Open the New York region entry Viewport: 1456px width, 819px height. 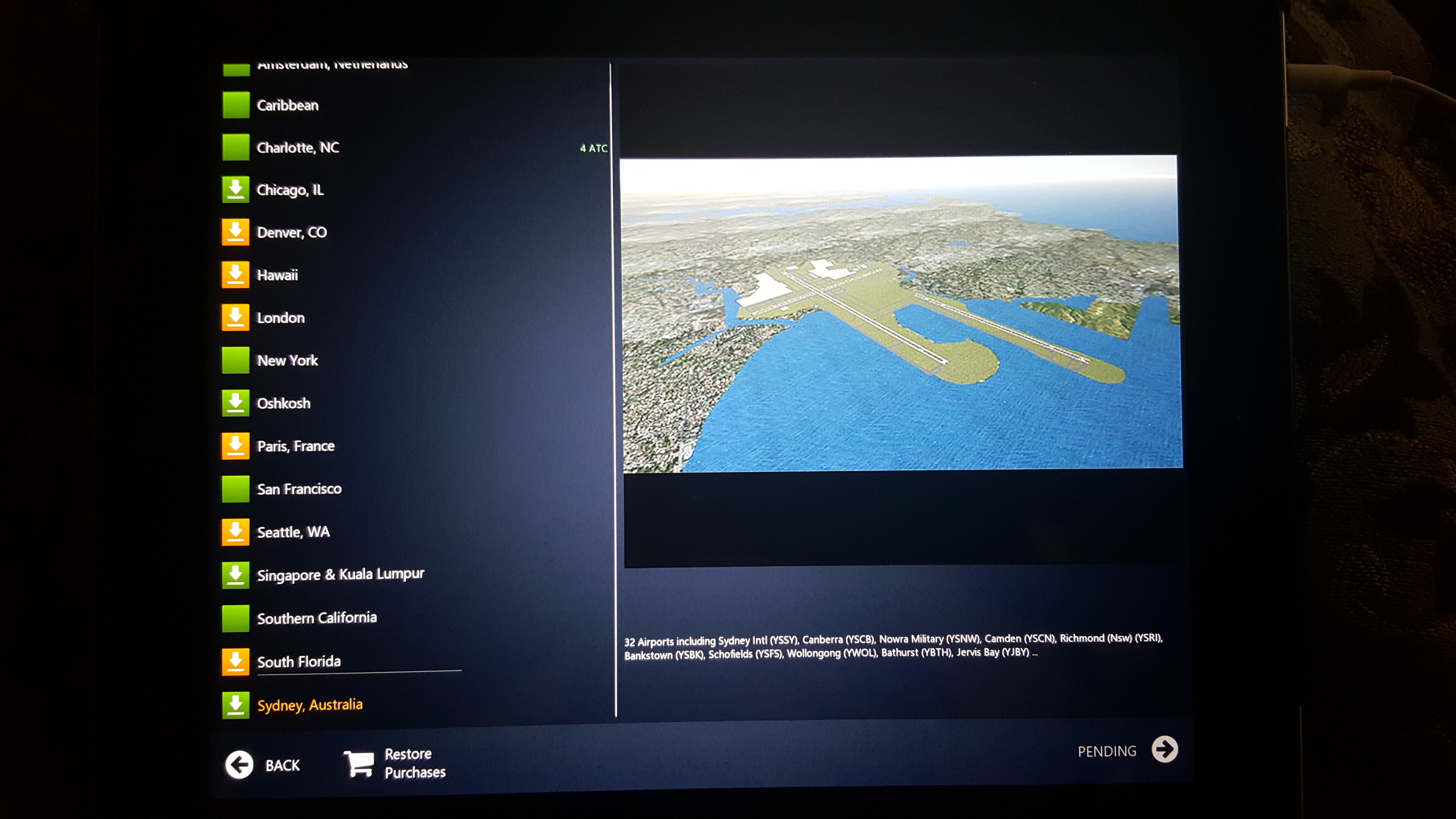coord(287,360)
